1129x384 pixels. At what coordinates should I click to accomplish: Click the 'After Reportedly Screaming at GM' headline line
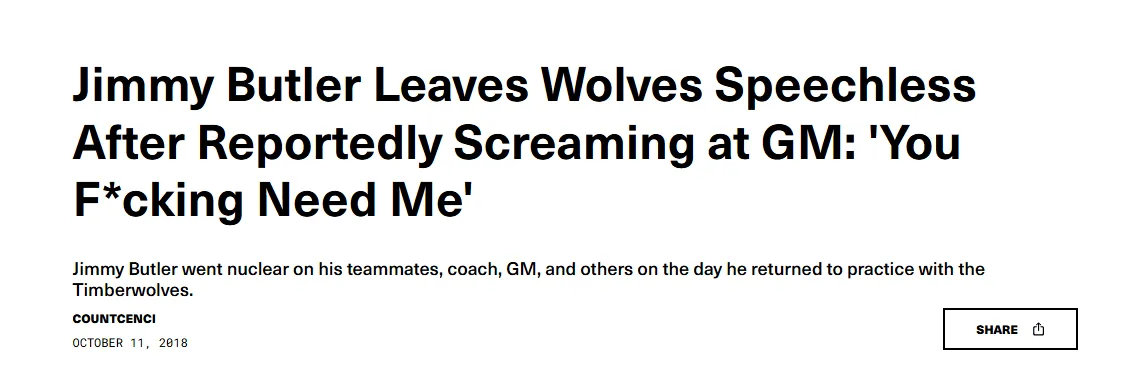click(516, 142)
